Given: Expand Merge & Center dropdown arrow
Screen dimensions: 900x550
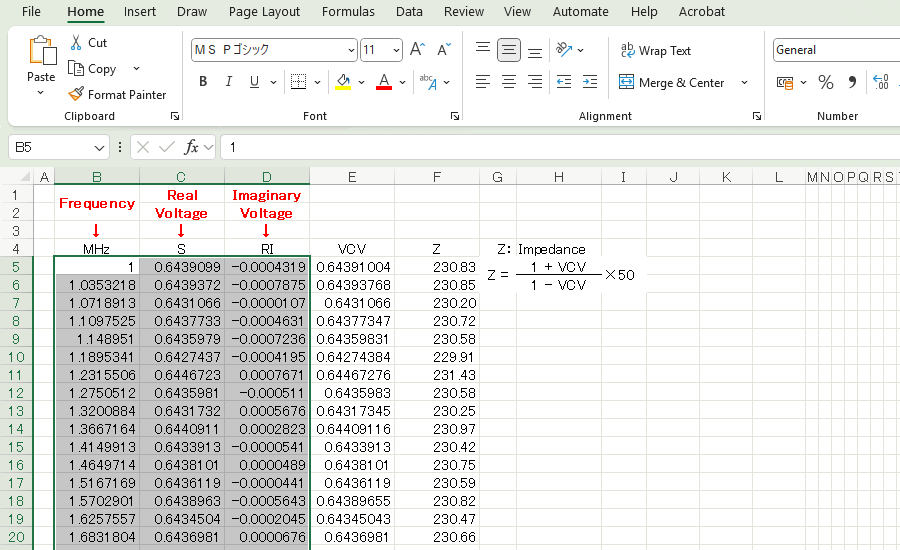Looking at the screenshot, I should click(x=744, y=83).
